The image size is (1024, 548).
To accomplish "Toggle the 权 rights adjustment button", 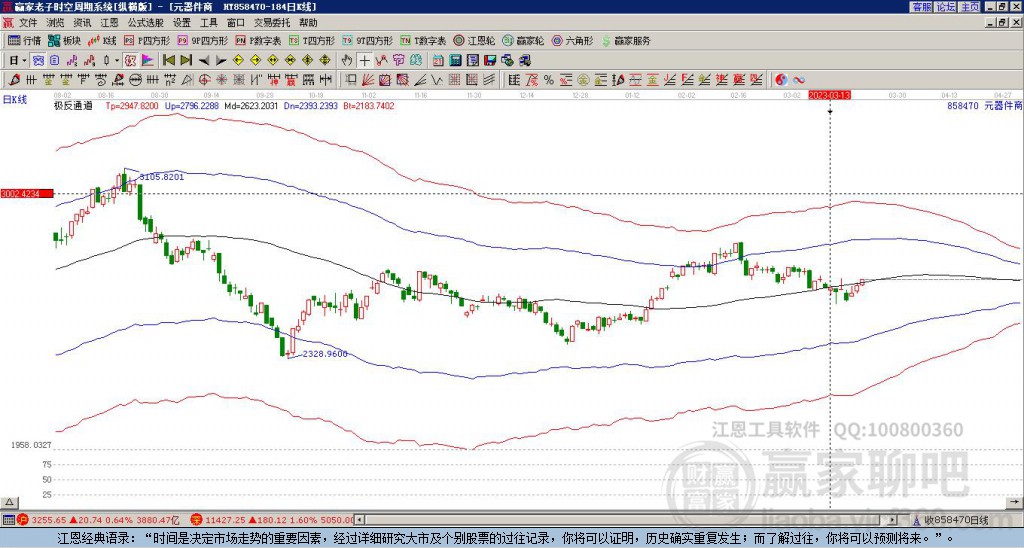I will click(130, 61).
